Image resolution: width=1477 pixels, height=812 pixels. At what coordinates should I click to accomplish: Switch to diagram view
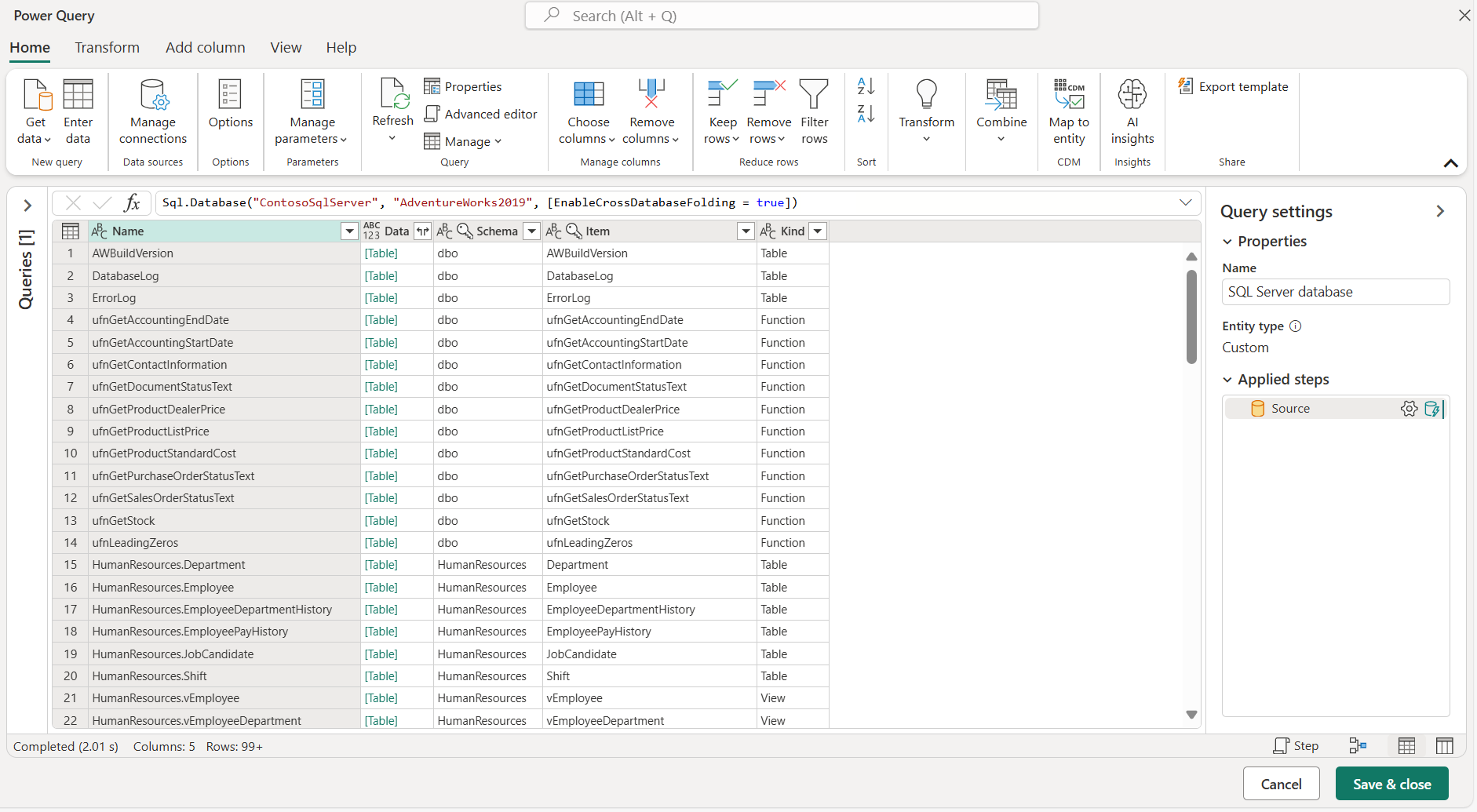pyautogui.click(x=1358, y=746)
